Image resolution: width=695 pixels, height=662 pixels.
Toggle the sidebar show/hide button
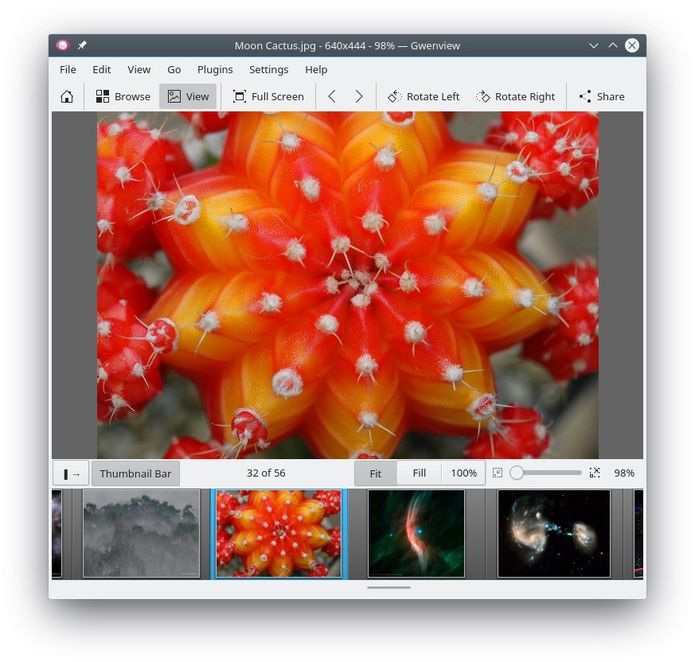(71, 474)
